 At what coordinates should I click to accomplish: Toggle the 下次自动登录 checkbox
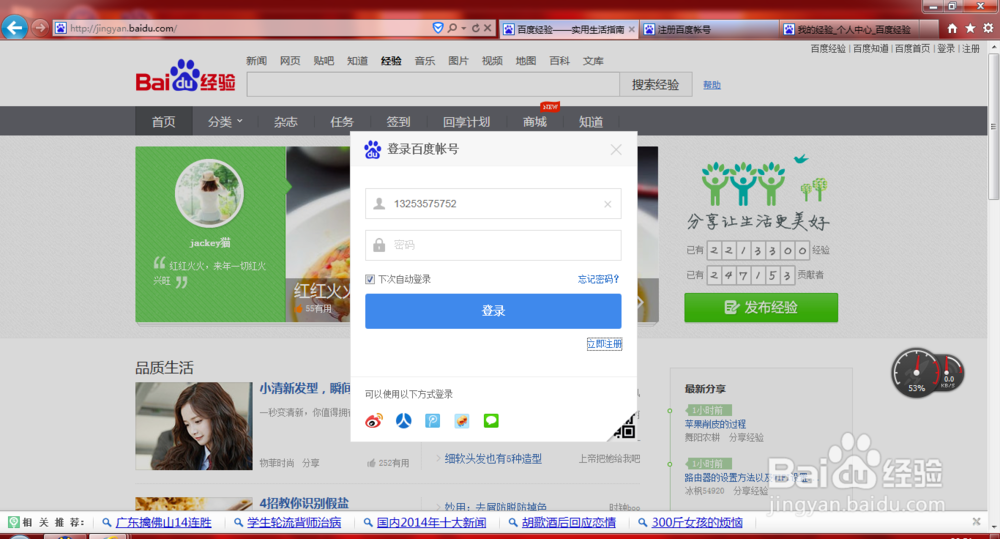(x=370, y=279)
